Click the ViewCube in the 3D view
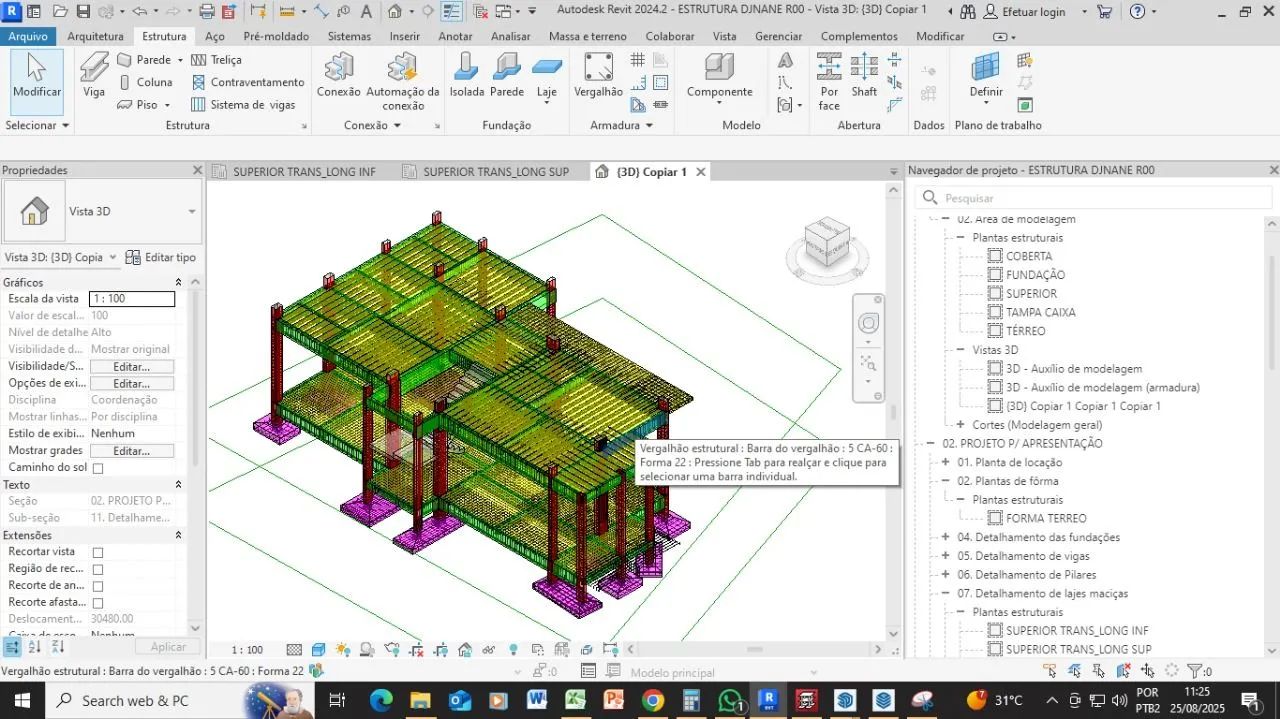Screen dimensions: 1280x719 tap(826, 241)
